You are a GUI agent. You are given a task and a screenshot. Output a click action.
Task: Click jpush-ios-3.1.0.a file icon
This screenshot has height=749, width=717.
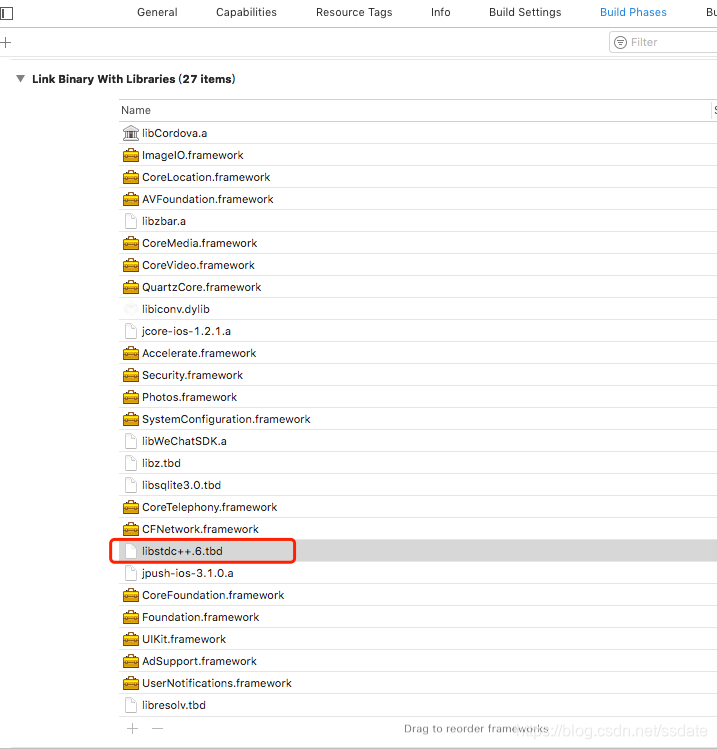tap(130, 573)
